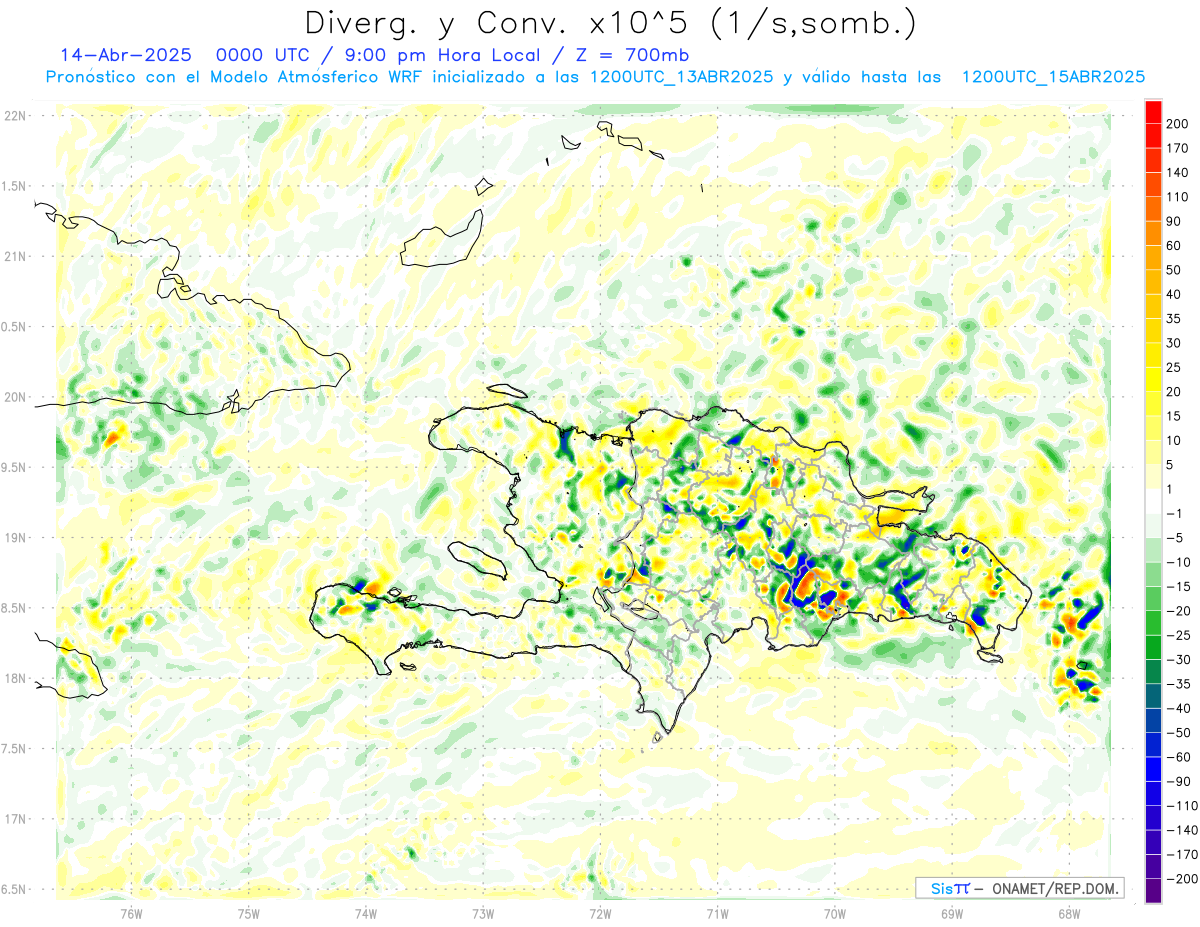Click the white swatch between 1 and -1
The width and height of the screenshot is (1200, 927).
[x=1154, y=501]
